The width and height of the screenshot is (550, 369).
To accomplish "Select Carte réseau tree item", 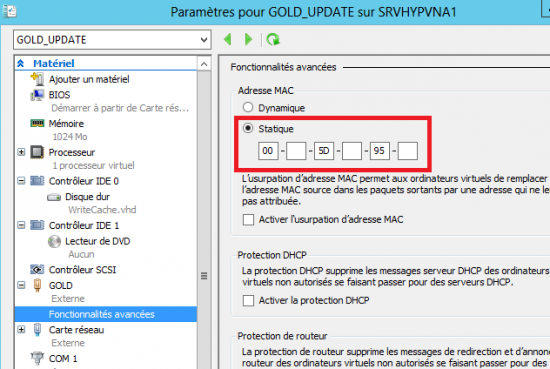I will [x=76, y=330].
